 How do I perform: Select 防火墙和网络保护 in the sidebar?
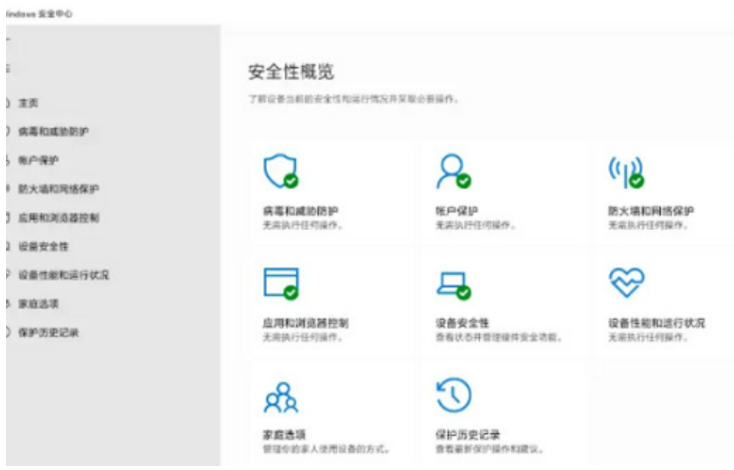pyautogui.click(x=58, y=188)
